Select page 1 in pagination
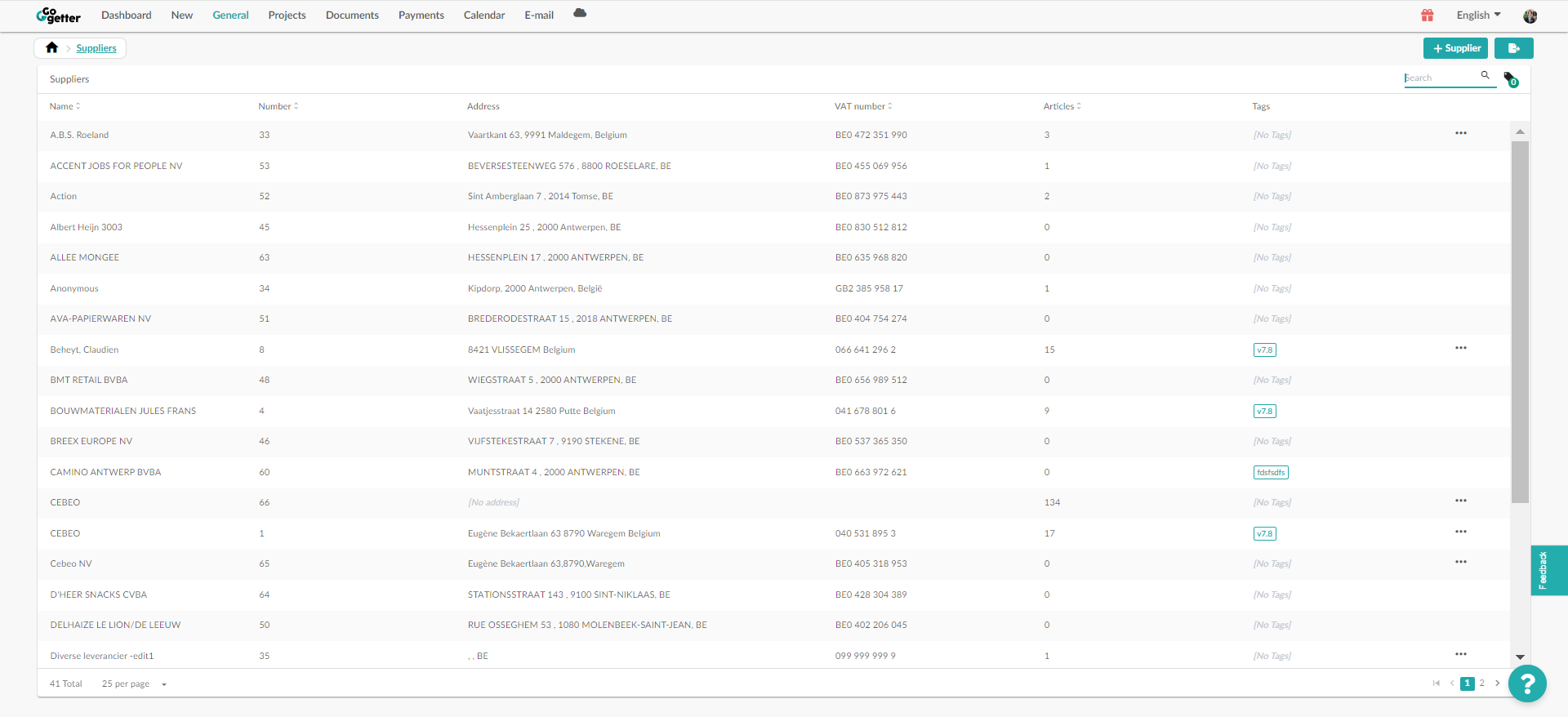This screenshot has height=717, width=1568. tap(1468, 684)
